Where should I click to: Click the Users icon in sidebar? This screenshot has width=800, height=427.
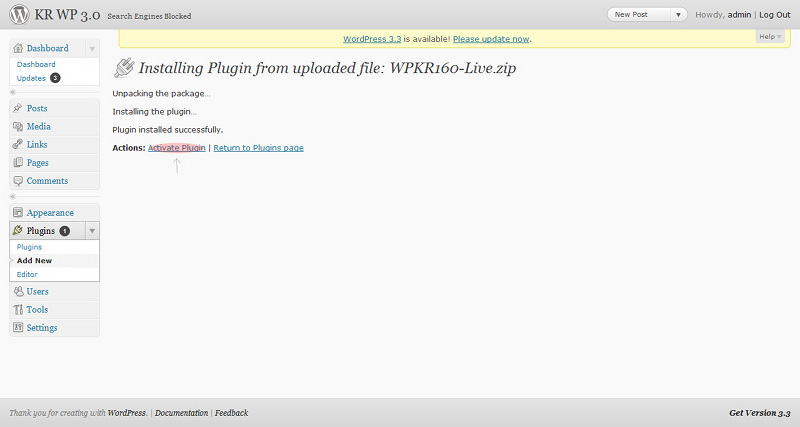click(18, 291)
